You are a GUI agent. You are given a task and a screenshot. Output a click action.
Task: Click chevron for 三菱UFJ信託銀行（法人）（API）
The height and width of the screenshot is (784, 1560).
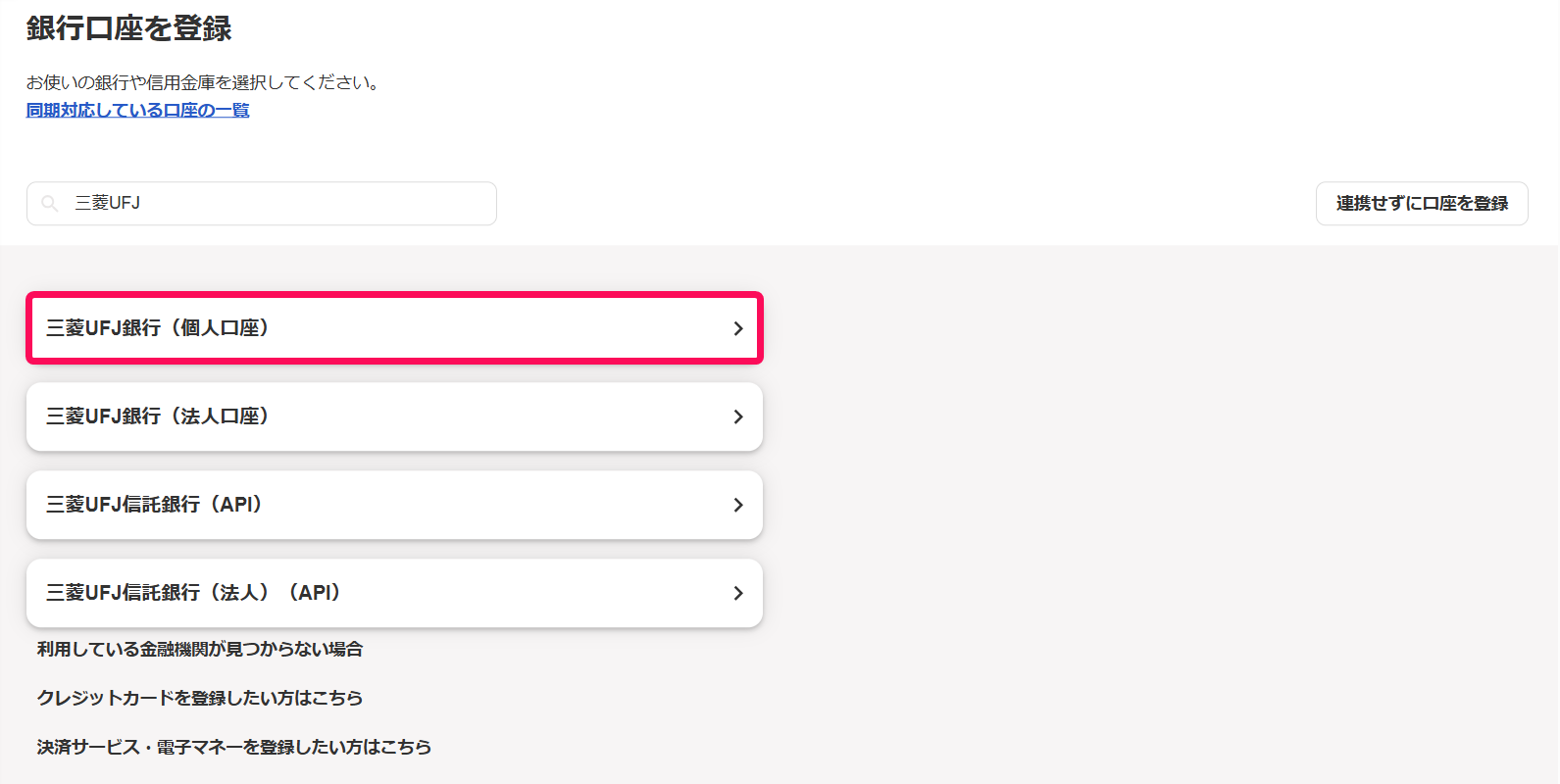coord(738,593)
